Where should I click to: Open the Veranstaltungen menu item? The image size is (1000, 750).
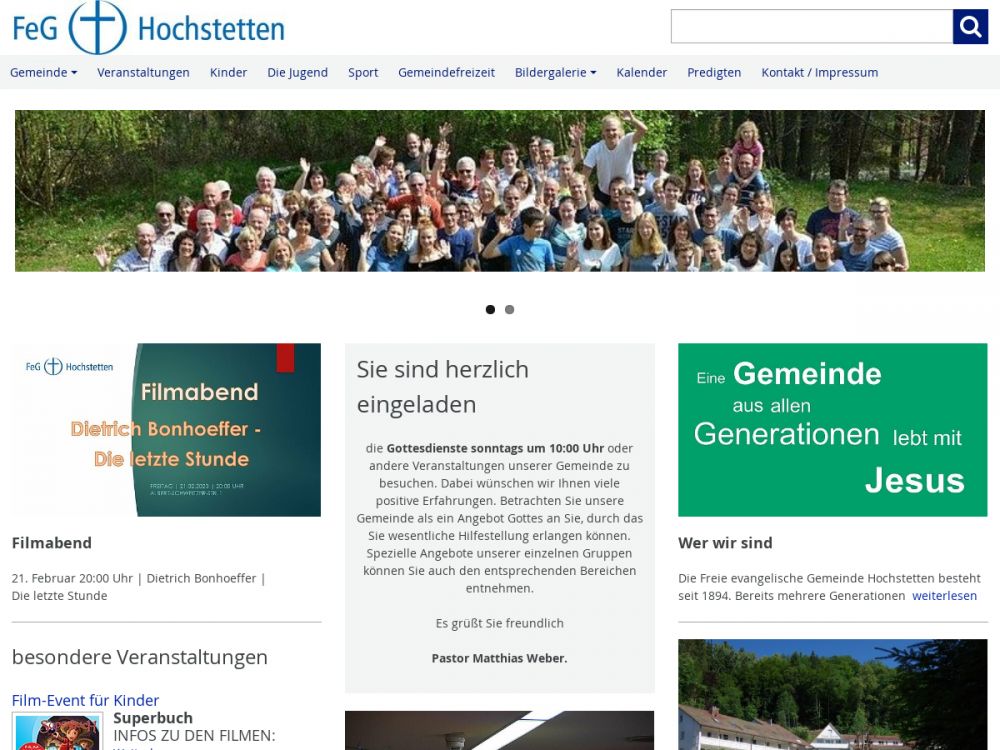click(143, 72)
